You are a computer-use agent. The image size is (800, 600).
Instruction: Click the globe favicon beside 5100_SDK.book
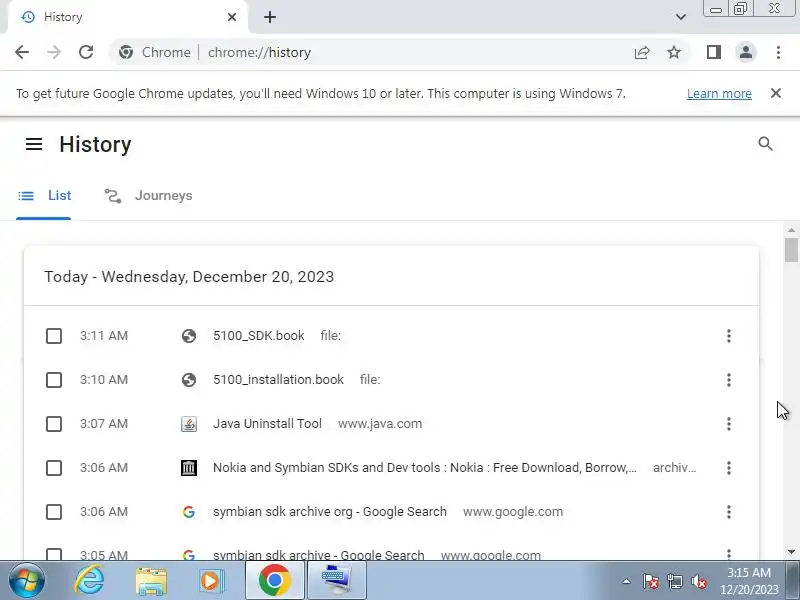(189, 336)
